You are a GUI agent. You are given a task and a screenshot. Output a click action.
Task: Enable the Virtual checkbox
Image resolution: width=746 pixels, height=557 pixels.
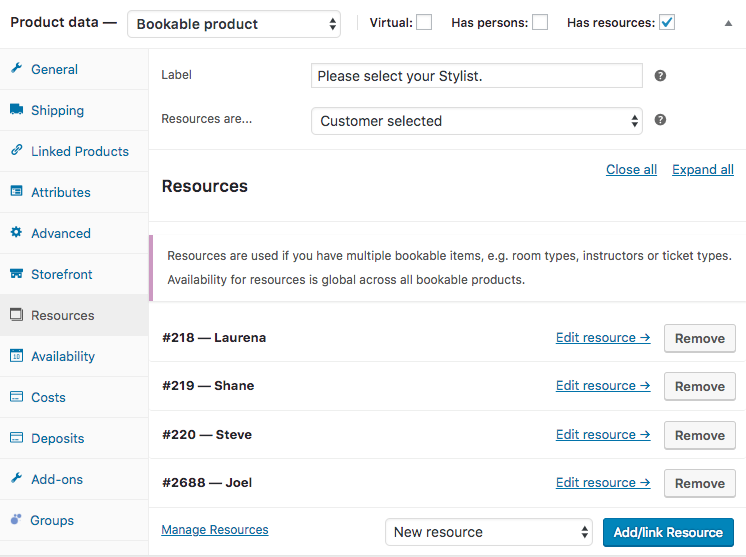tap(424, 22)
